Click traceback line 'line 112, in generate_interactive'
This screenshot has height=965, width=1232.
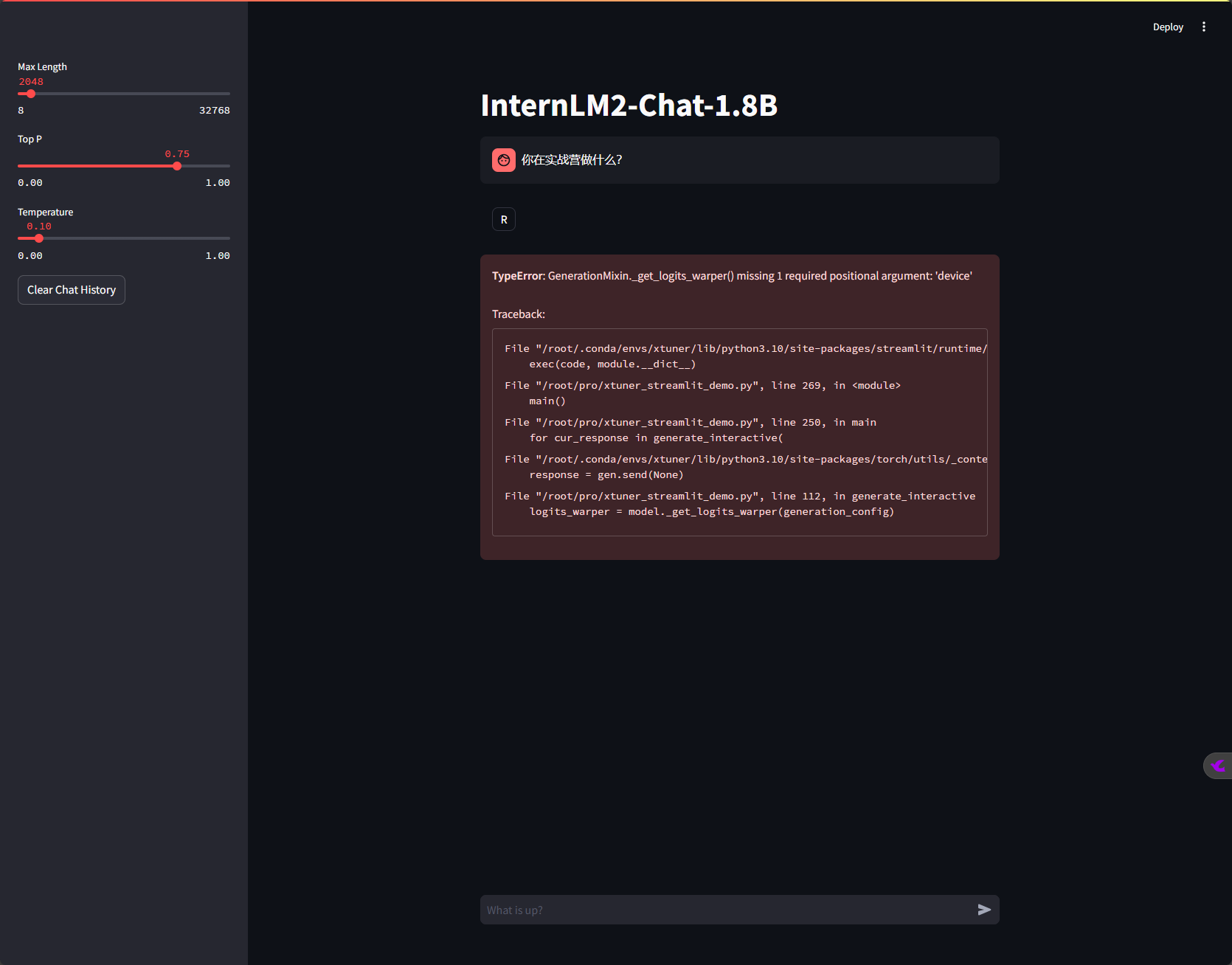point(740,496)
